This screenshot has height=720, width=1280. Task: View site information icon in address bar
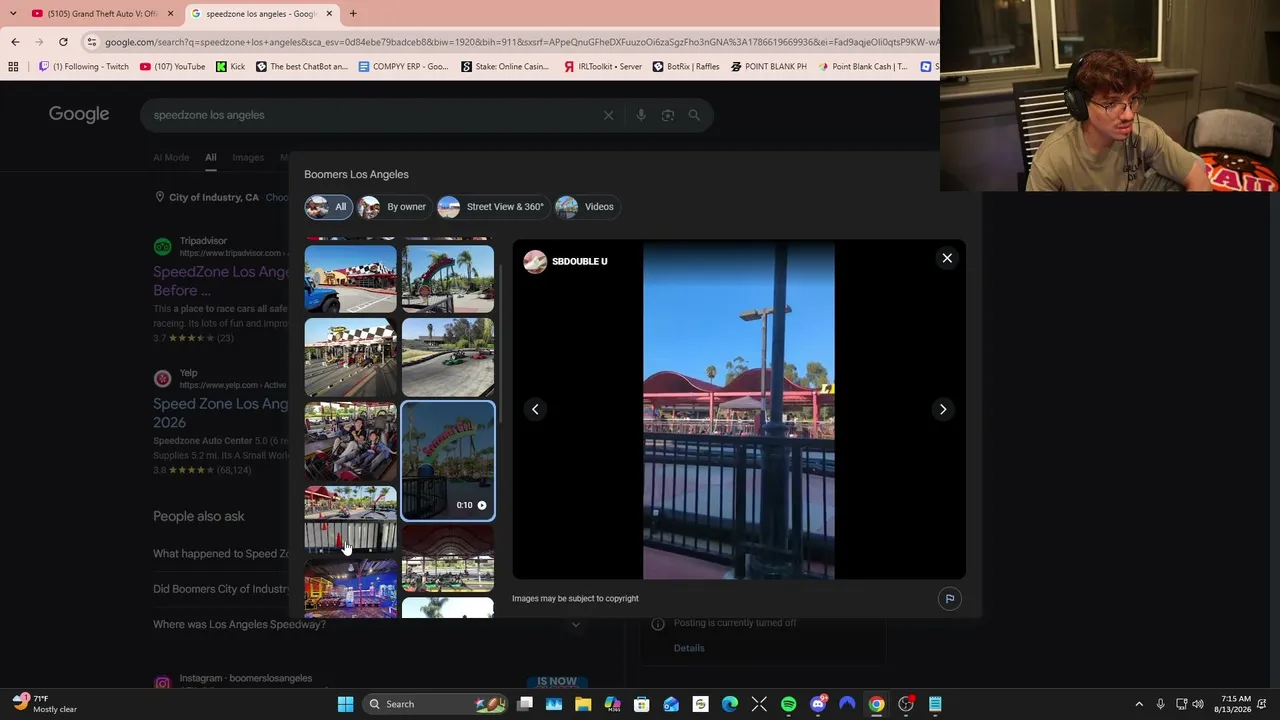click(92, 42)
